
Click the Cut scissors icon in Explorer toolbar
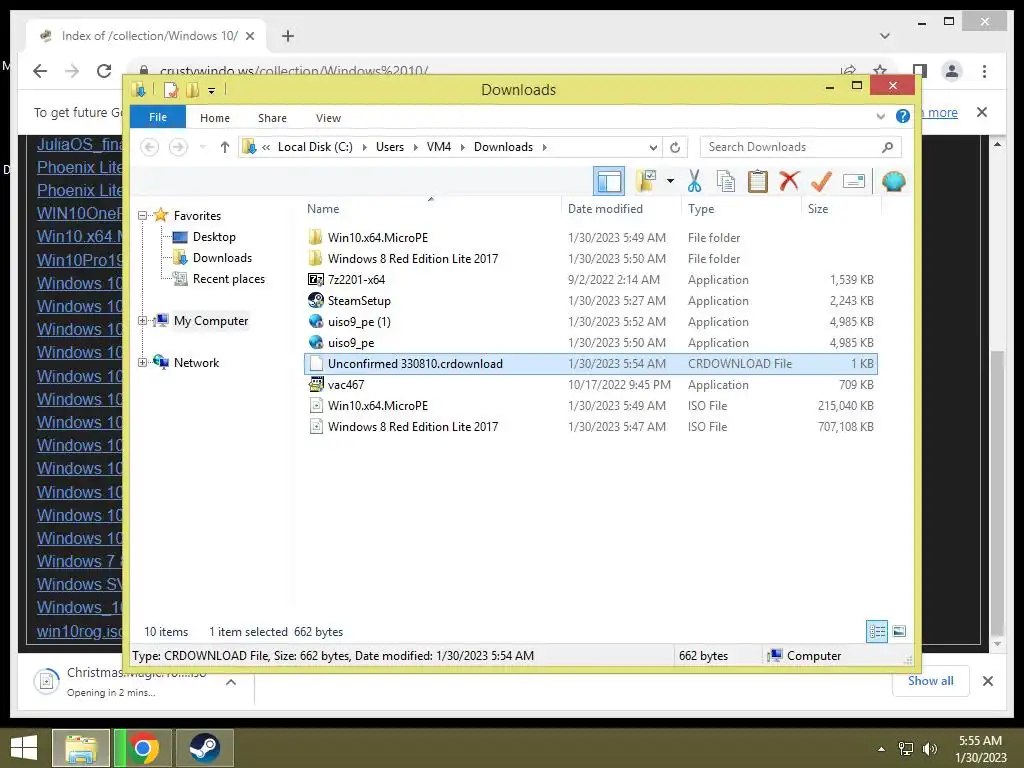[x=694, y=182]
